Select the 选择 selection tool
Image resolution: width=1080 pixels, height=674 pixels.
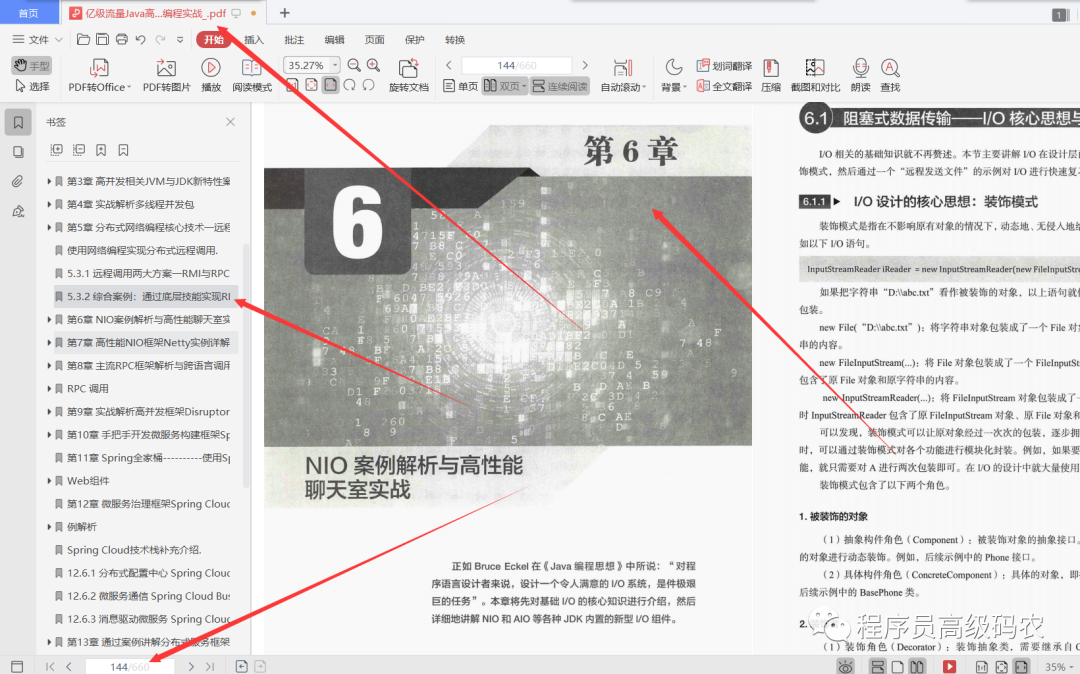32,86
